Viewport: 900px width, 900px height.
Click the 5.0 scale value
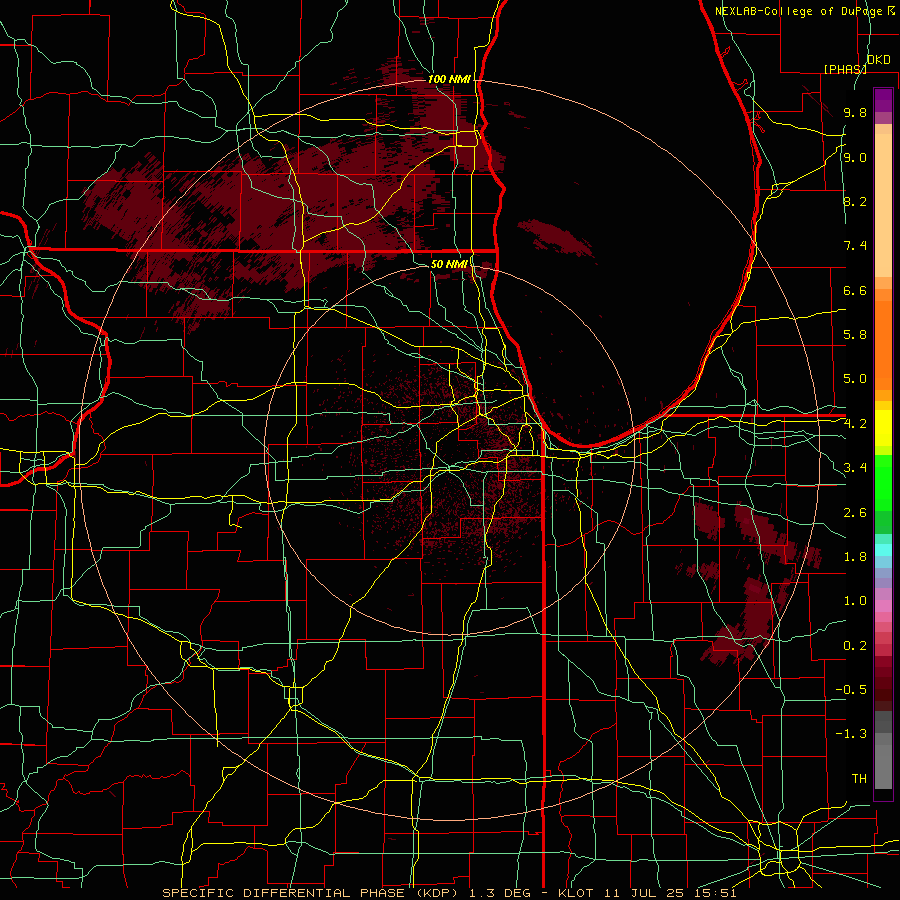[x=855, y=379]
